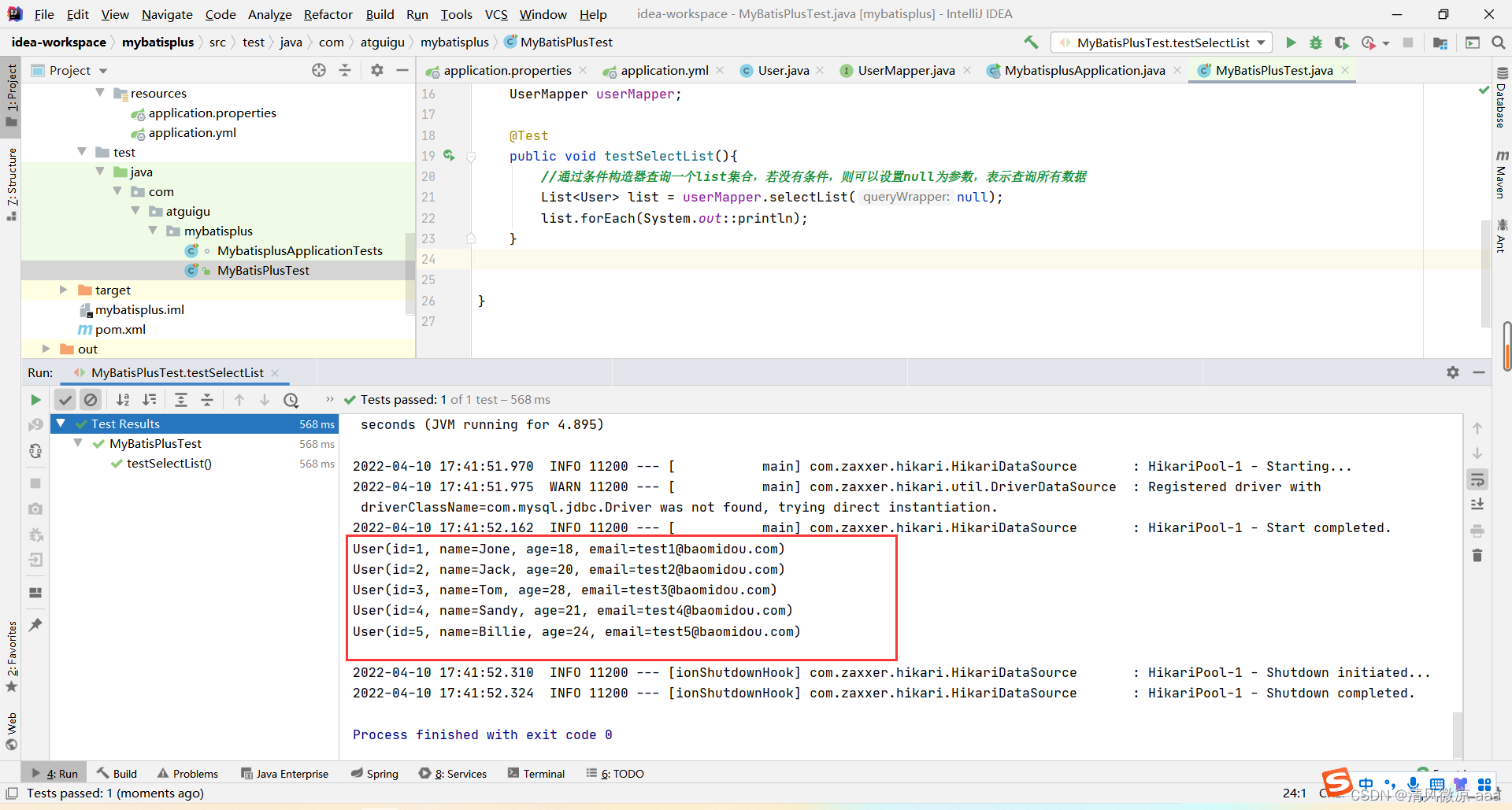The height and width of the screenshot is (810, 1512).
Task: Toggle soft-wrap in console output
Action: coord(1477,479)
